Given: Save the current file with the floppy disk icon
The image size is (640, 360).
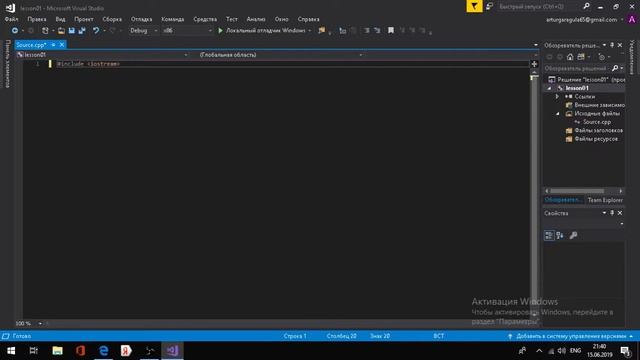Looking at the screenshot, I should coord(72,31).
